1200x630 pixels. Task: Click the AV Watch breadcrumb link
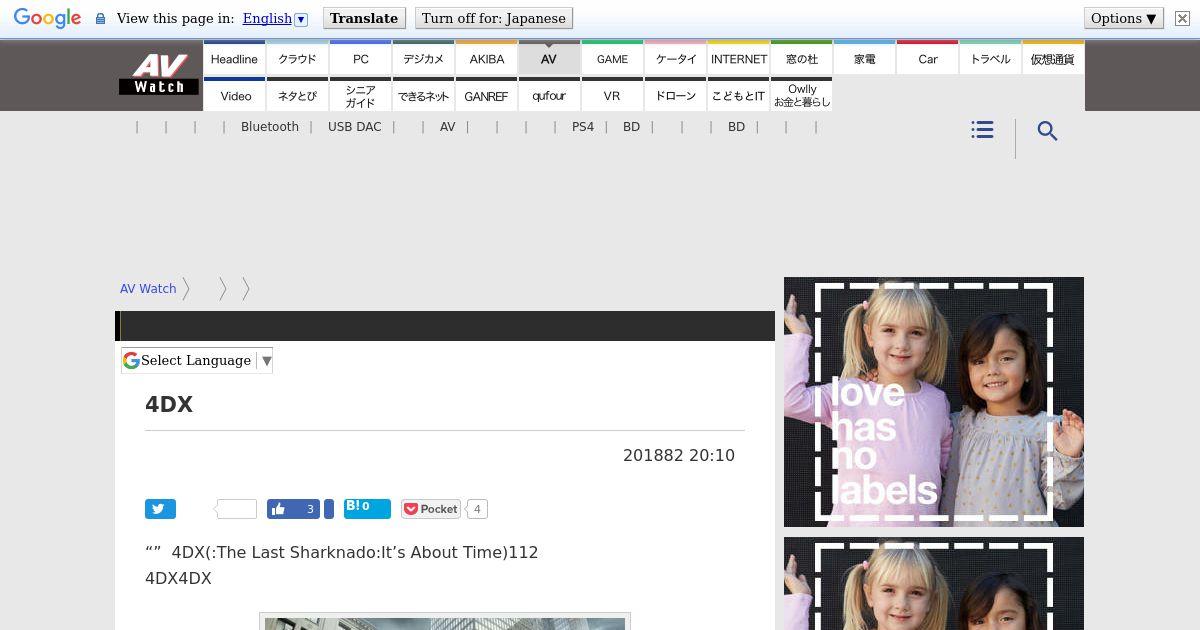148,288
